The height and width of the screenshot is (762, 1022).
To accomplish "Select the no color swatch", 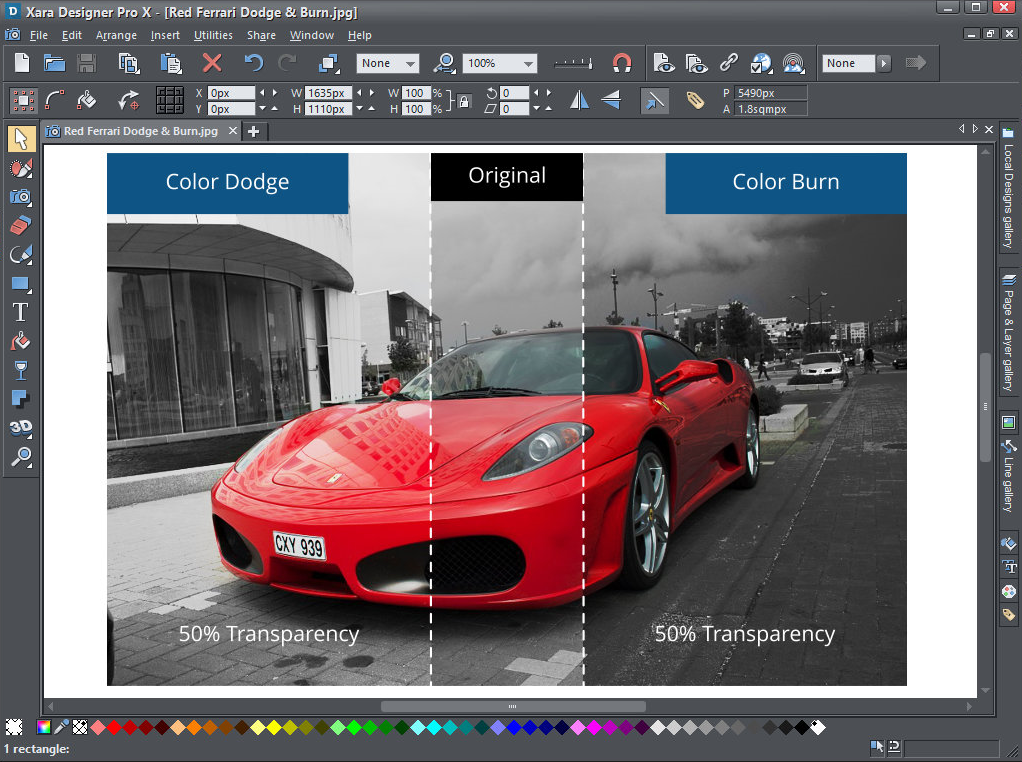I will (80, 727).
